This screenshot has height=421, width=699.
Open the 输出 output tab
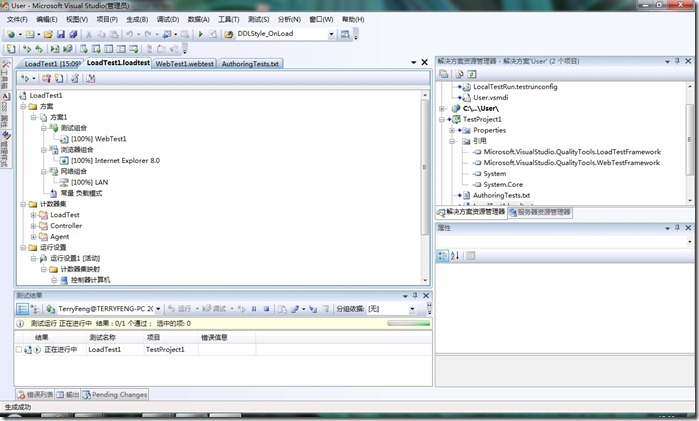click(68, 395)
